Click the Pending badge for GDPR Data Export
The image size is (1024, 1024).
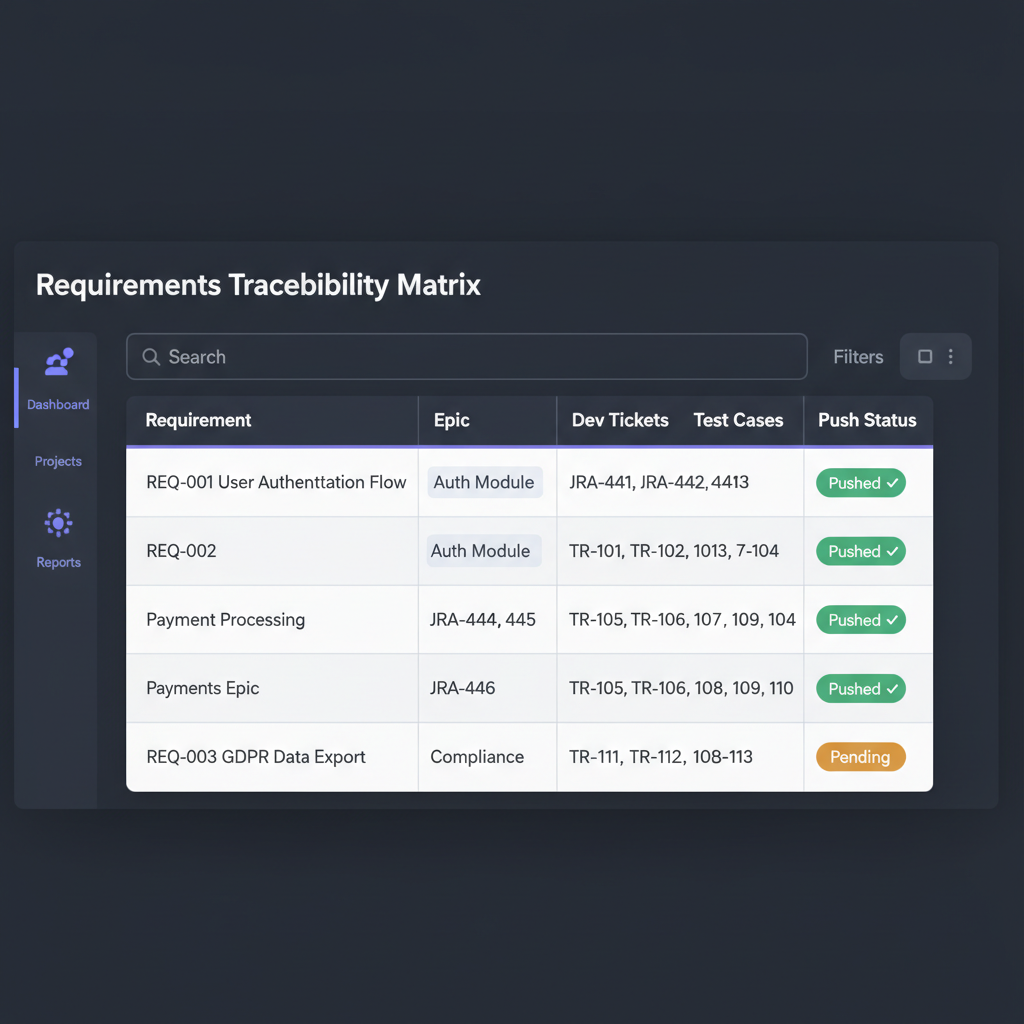pos(861,757)
